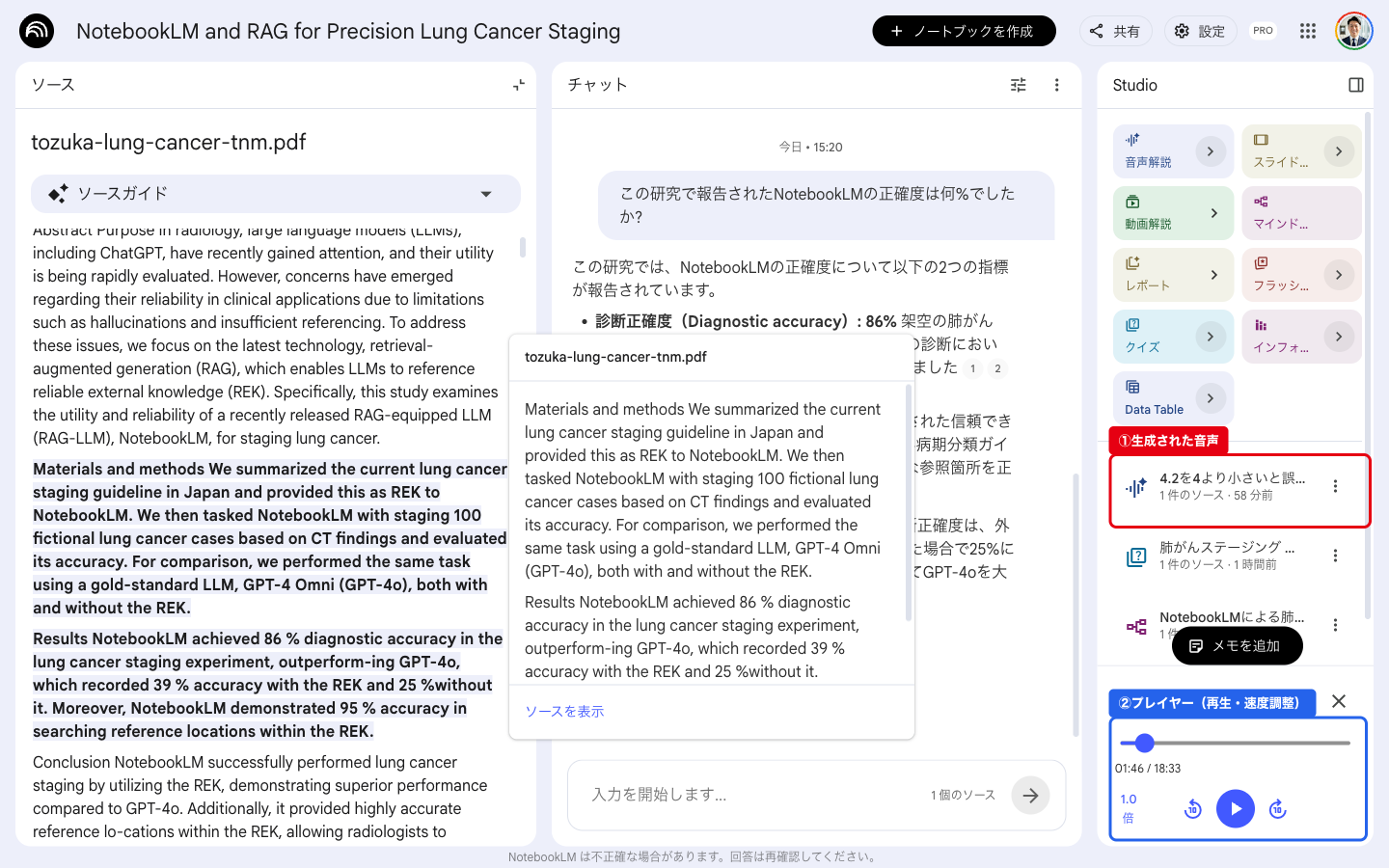
Task: Click audio waveform icon of 4.2を4 item
Action: pyautogui.click(x=1136, y=487)
